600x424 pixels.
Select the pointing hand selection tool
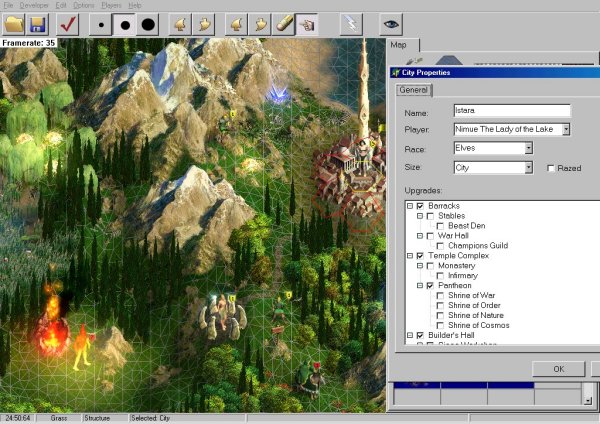pyautogui.click(x=307, y=25)
